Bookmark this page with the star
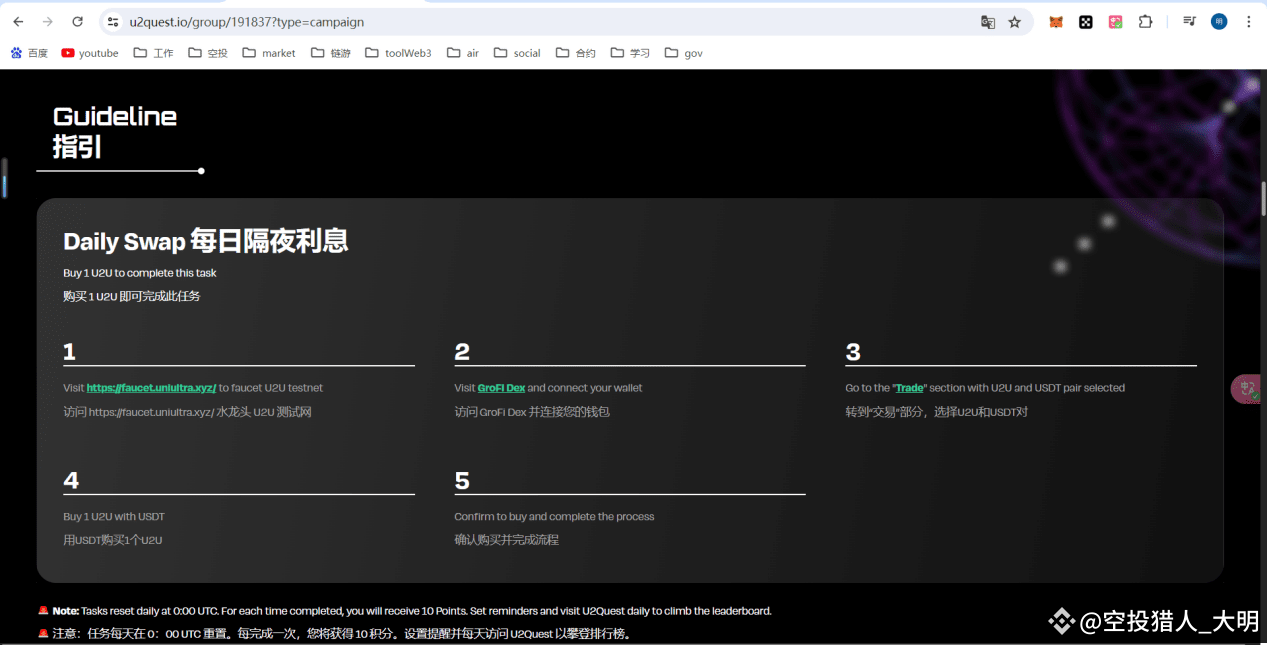The height and width of the screenshot is (645, 1267). 1015,21
